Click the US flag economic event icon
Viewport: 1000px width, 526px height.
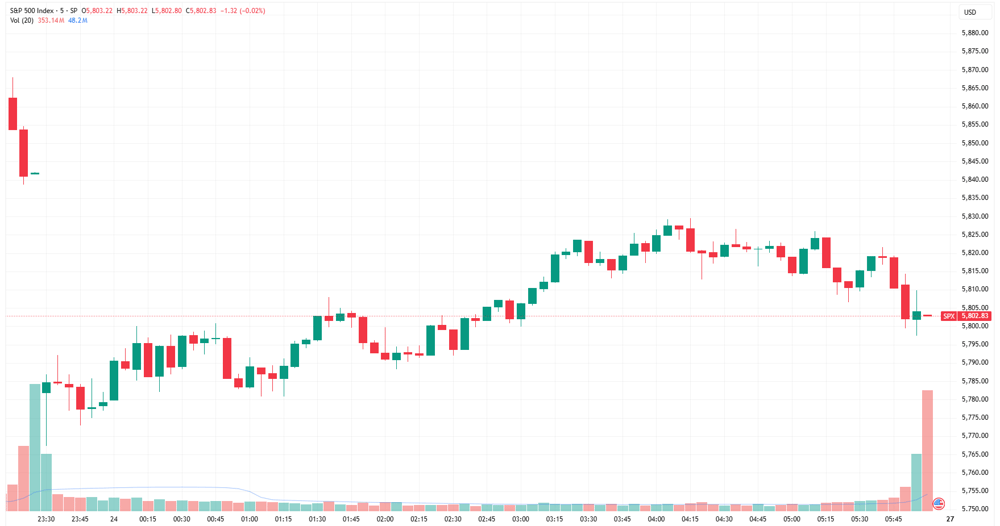(938, 504)
